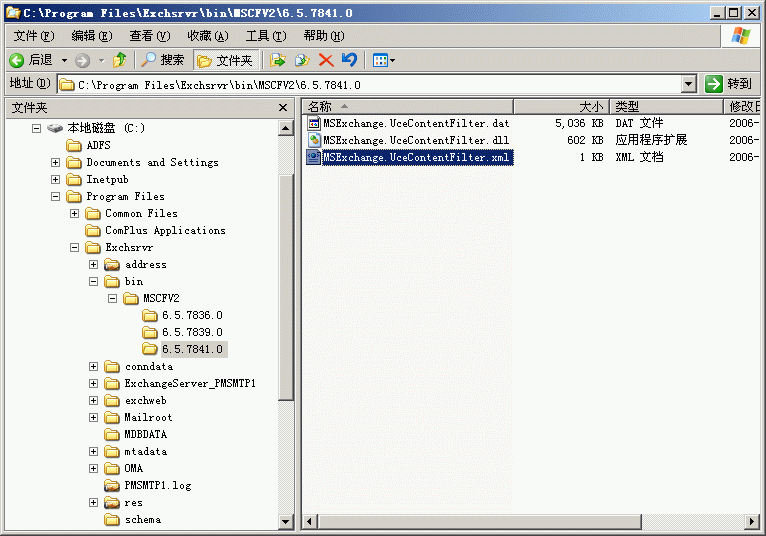Click the MSExchange.UceContentFilter.dat file icon
Image resolution: width=766 pixels, height=536 pixels.
coord(314,123)
